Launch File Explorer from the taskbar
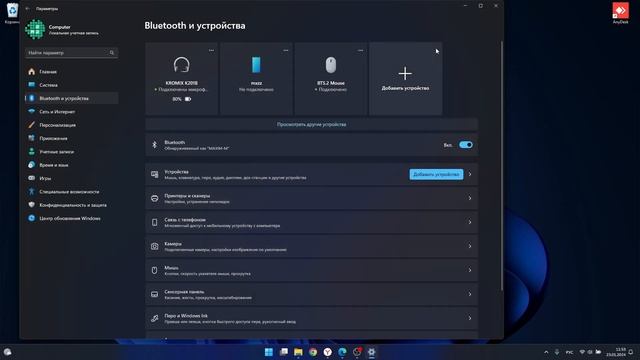Image resolution: width=640 pixels, height=360 pixels. pos(298,352)
